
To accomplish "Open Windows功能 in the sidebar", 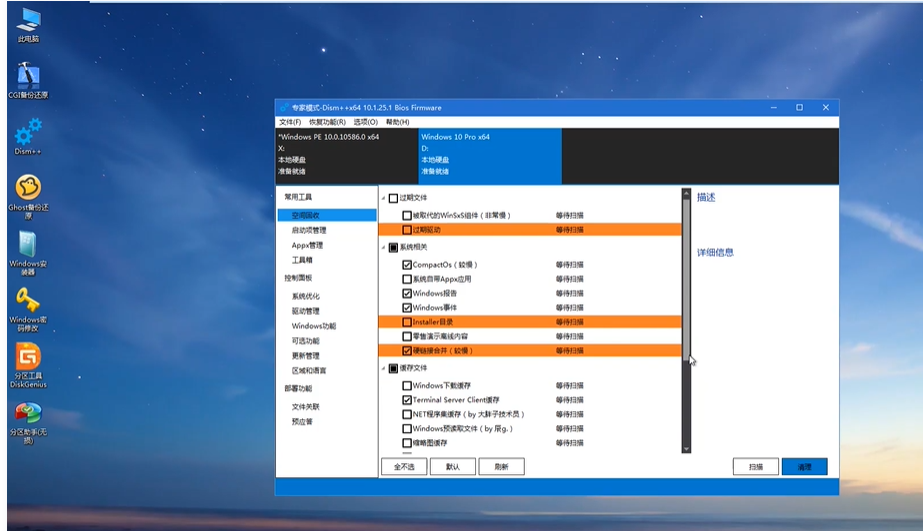I will click(x=314, y=326).
